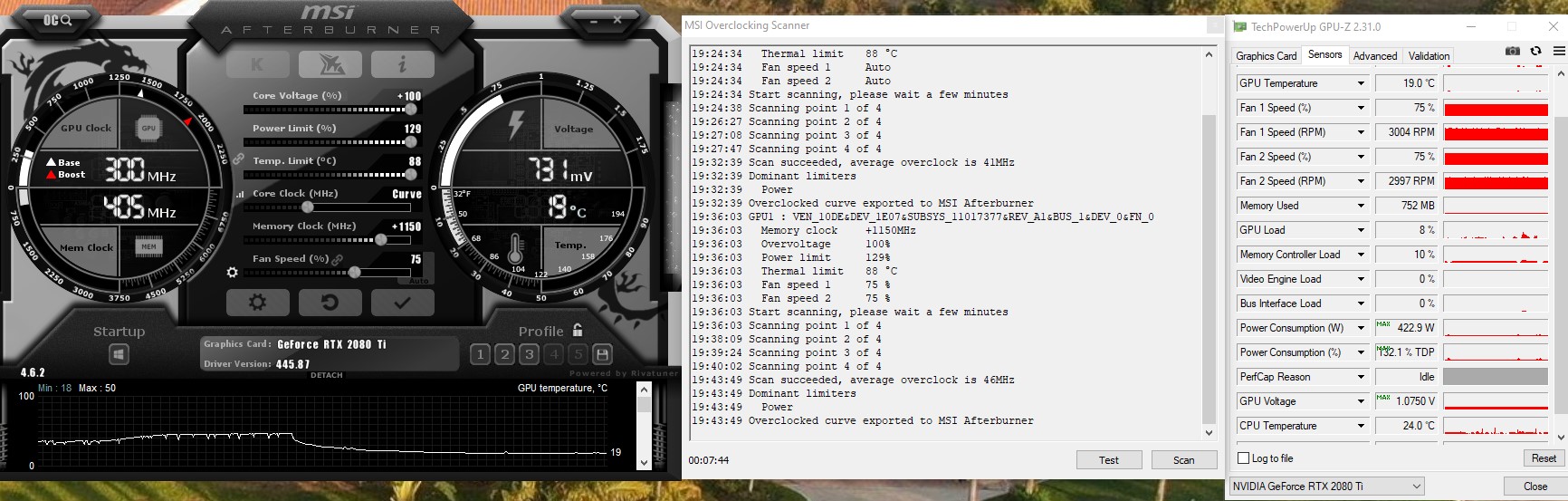
Task: Toggle the power/temp limit link icon
Action: coord(238,159)
